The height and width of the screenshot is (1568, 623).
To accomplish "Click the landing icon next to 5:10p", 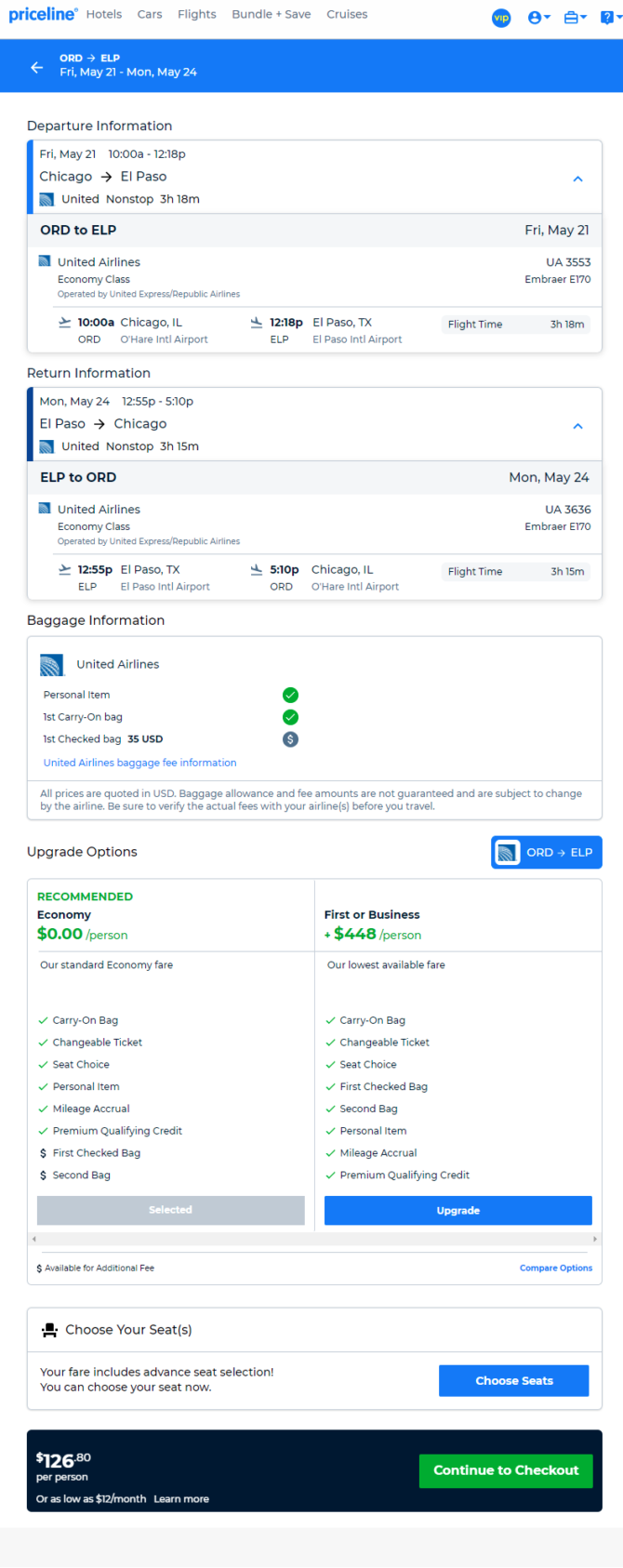I will [257, 570].
